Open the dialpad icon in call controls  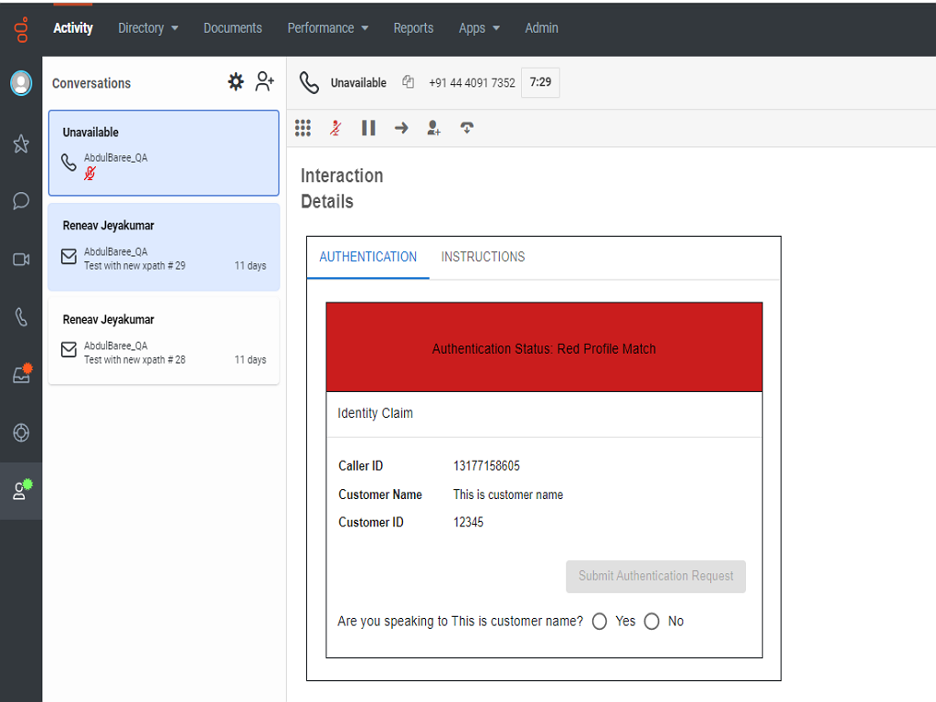303,128
